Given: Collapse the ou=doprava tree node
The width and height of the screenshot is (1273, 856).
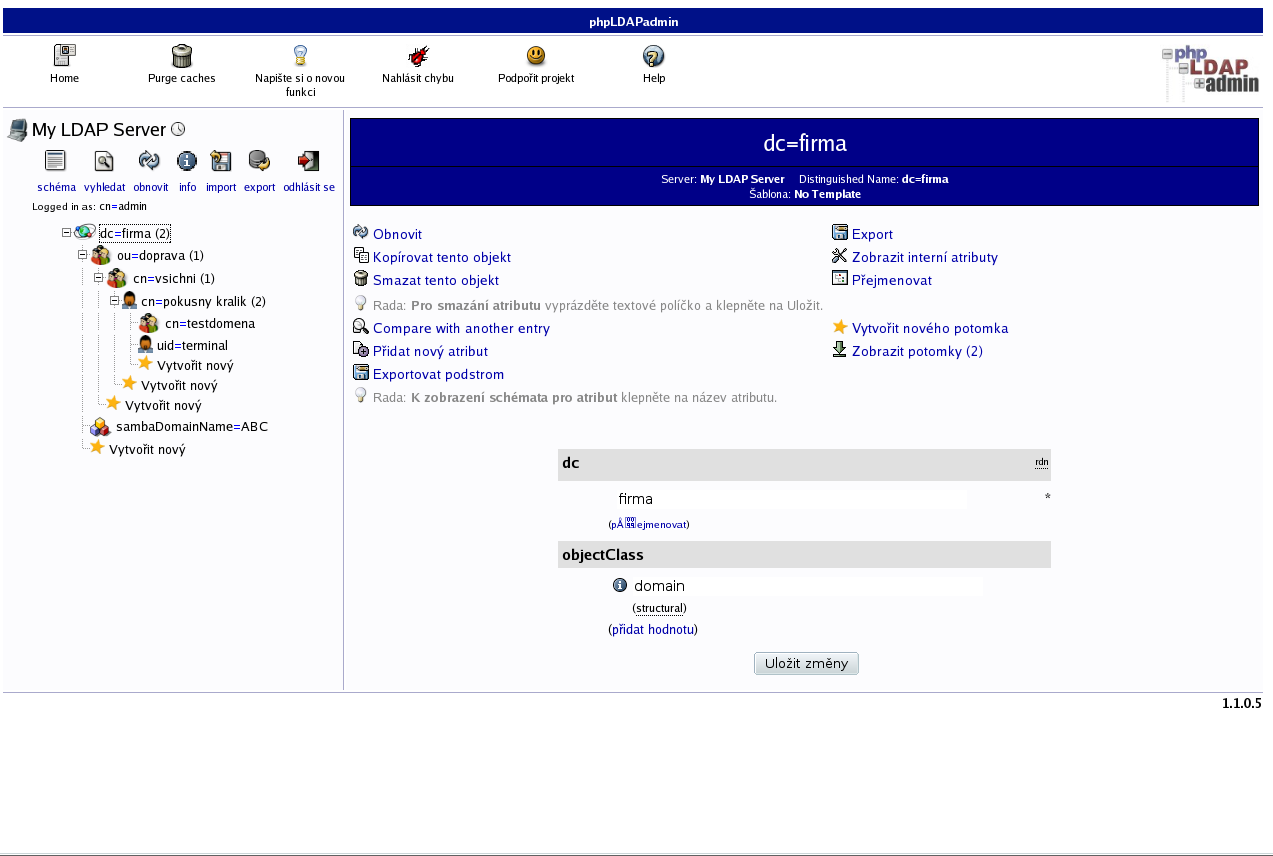Looking at the screenshot, I should pos(83,254).
